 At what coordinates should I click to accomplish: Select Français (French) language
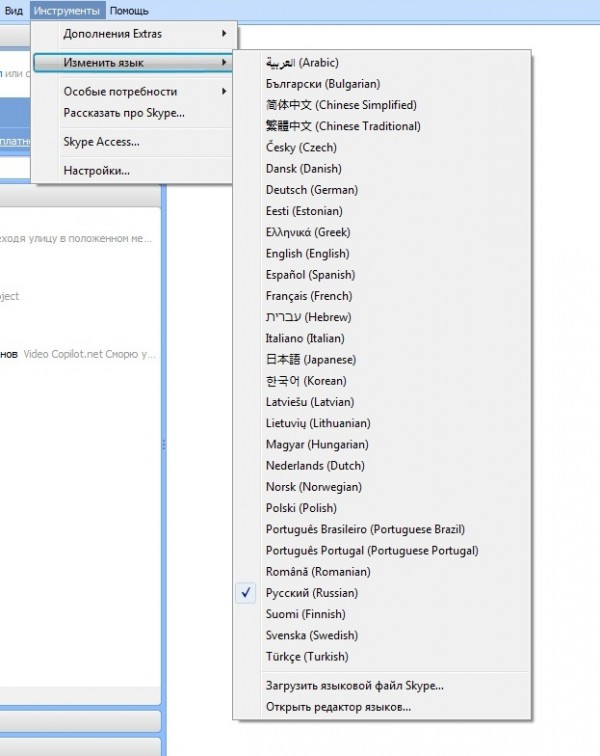point(382,296)
